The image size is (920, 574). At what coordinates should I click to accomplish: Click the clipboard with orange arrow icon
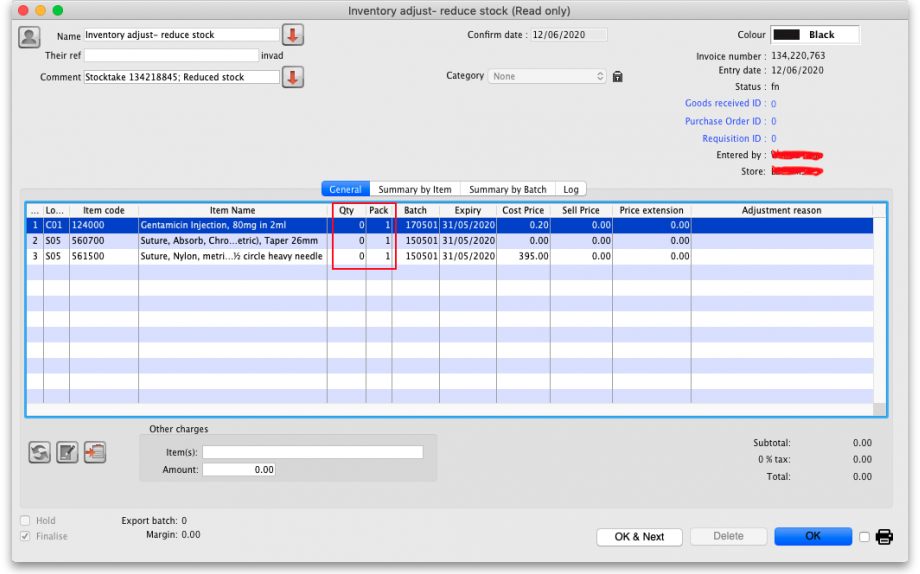click(x=95, y=452)
